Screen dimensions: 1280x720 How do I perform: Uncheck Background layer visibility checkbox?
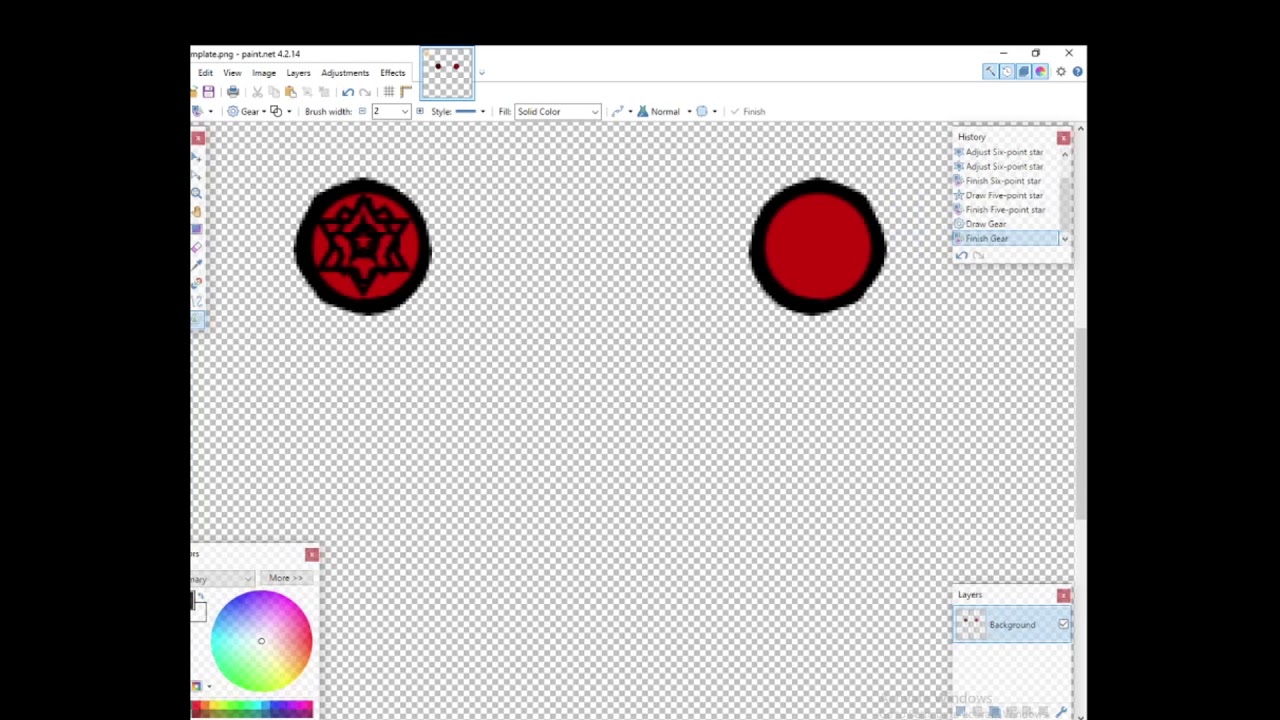(x=1063, y=625)
